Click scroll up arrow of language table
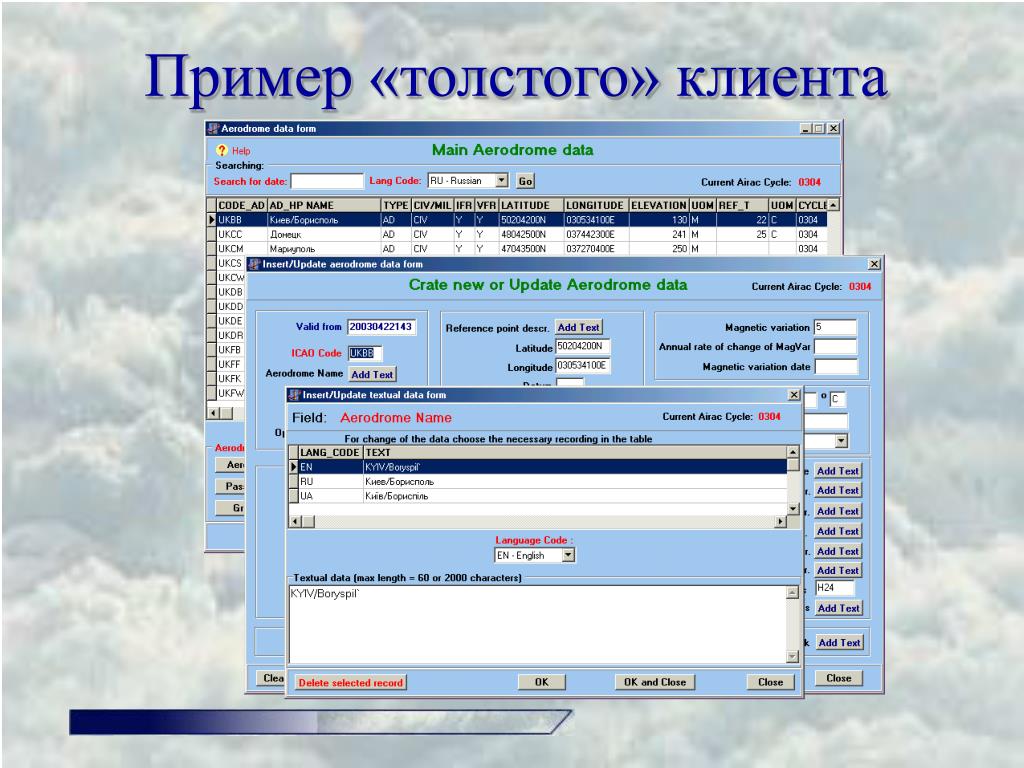1024x768 pixels. point(793,452)
